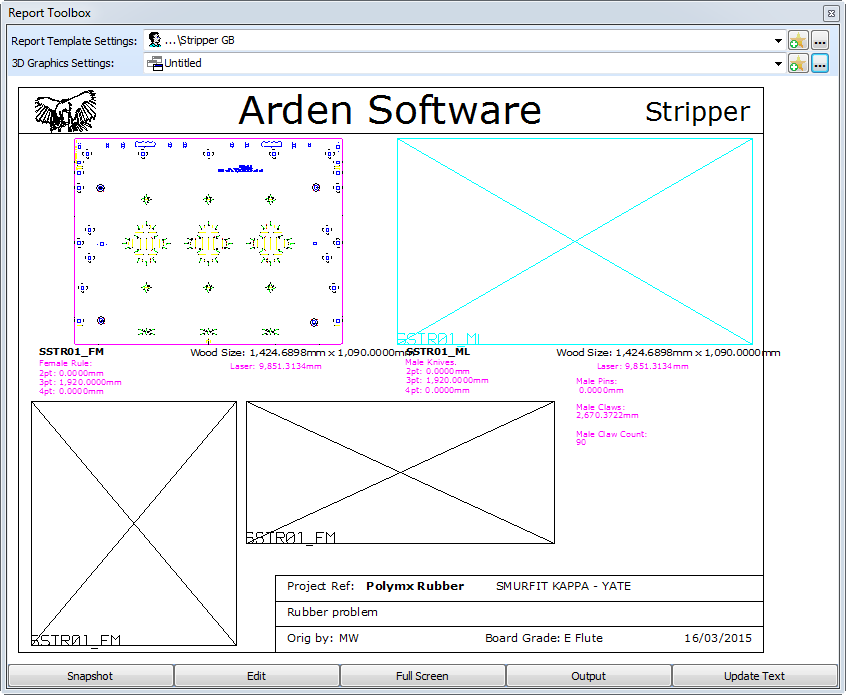846x695 pixels.
Task: Select the colored SSTR01_FM stripper board preview
Action: (208, 241)
